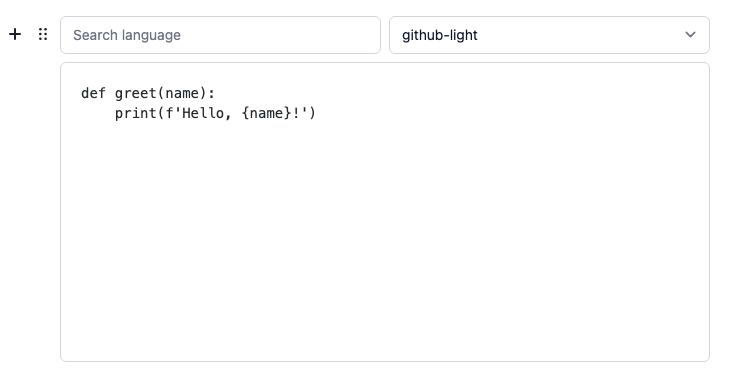Click the greet function name
Screen dimensions: 734x392
[x=136, y=93]
